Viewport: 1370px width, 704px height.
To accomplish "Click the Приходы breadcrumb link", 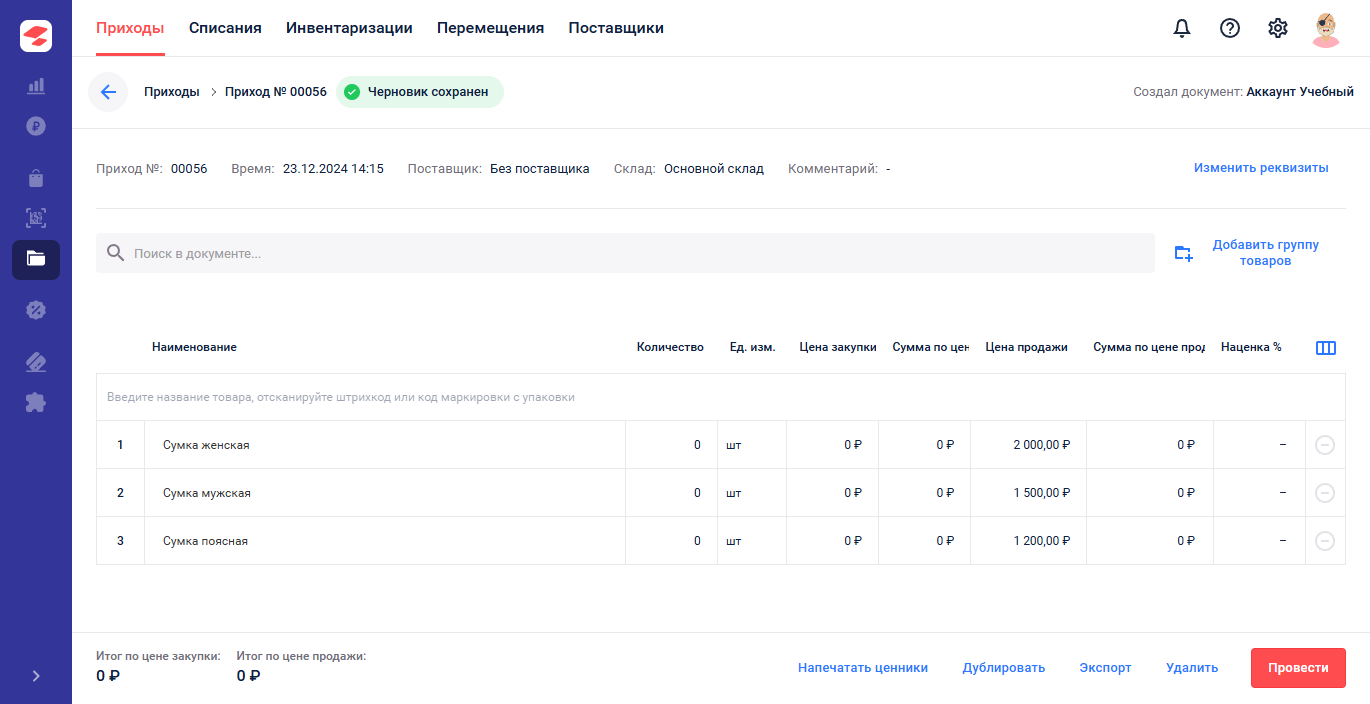I will [172, 92].
